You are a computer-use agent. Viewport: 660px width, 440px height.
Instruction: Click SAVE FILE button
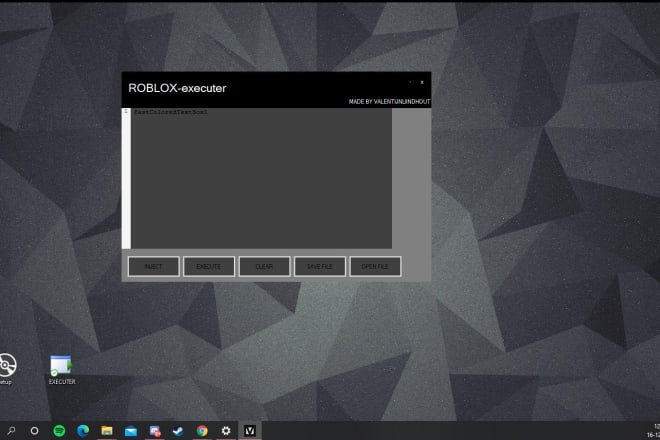click(x=320, y=266)
